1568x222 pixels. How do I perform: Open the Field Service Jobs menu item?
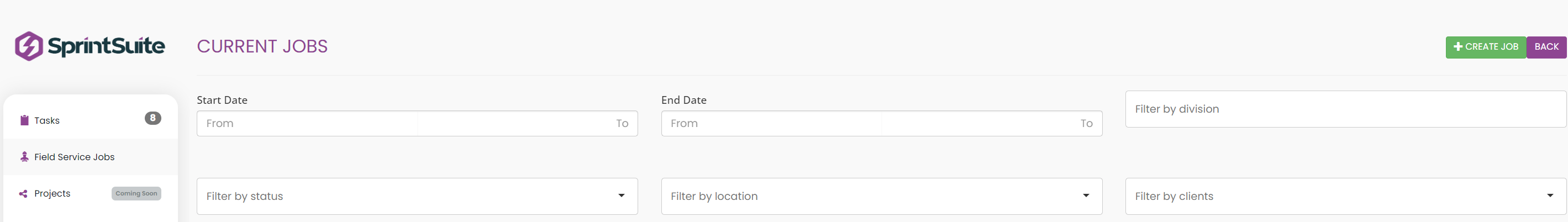[91, 157]
